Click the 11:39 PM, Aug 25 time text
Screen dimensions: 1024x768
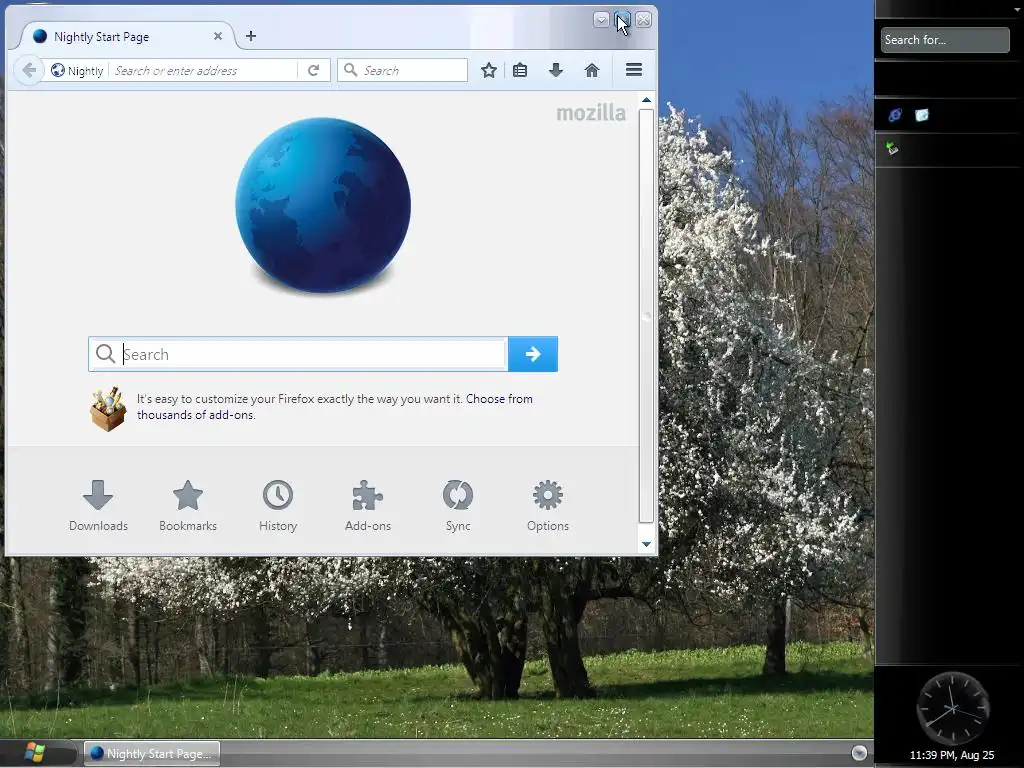click(x=952, y=755)
